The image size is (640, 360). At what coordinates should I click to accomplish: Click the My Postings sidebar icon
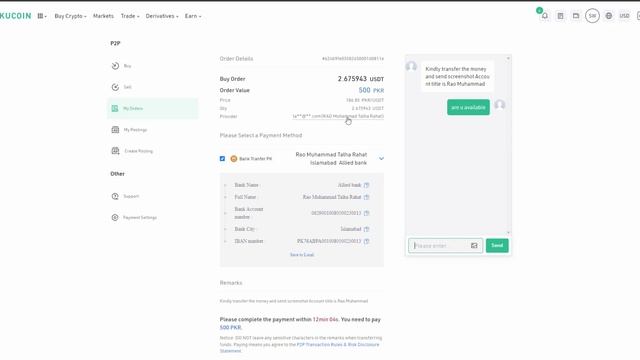click(x=115, y=130)
